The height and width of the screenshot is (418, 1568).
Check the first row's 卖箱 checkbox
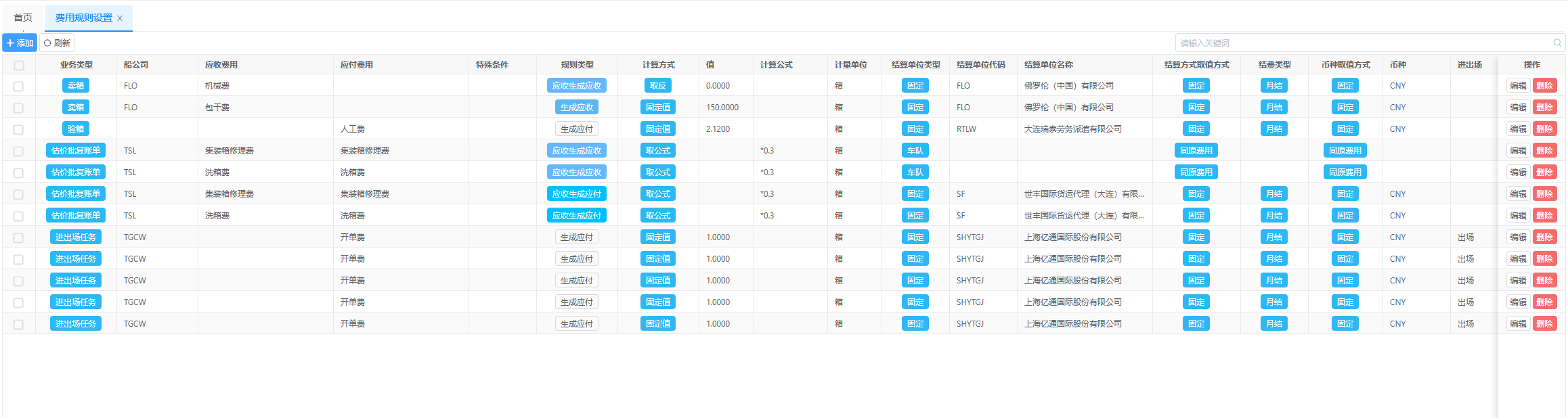coord(19,86)
